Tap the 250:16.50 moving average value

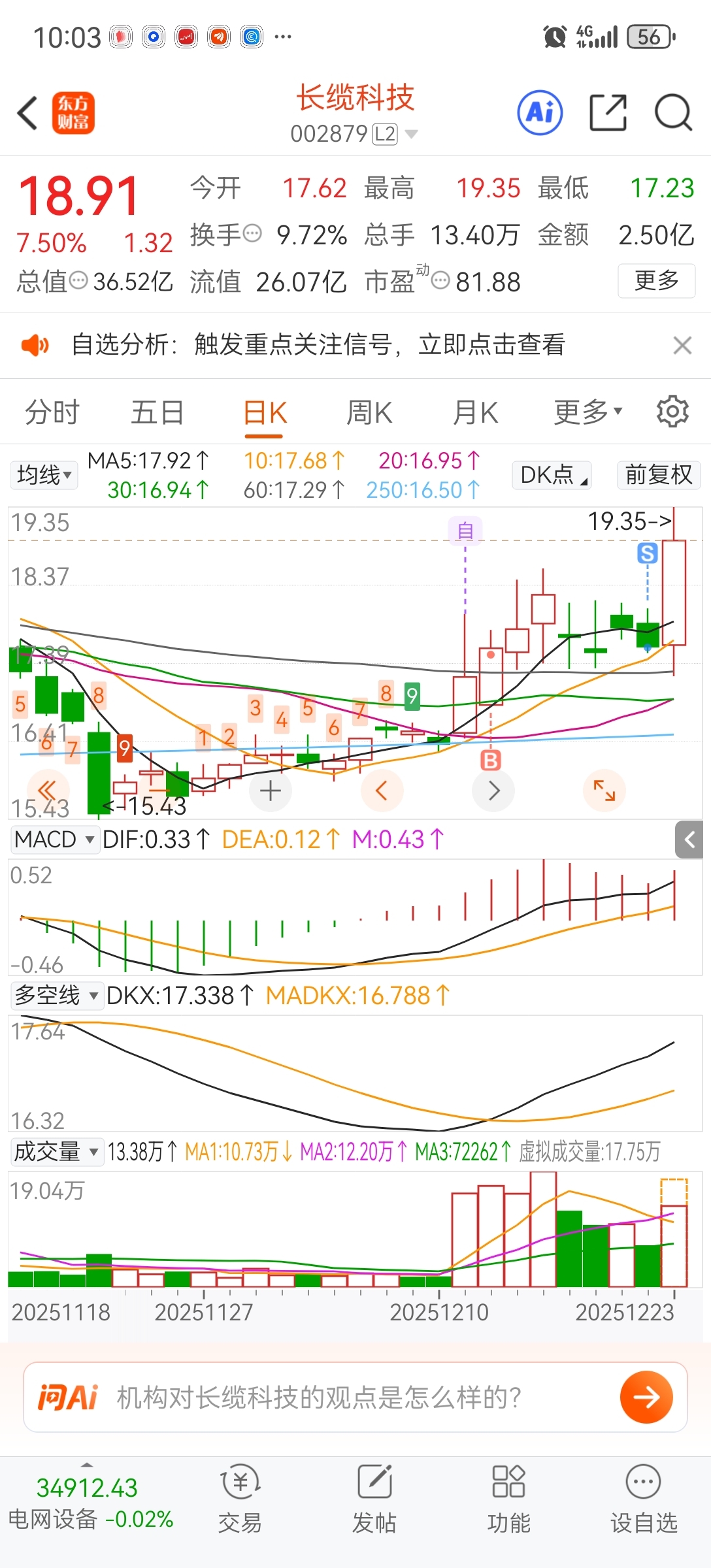point(423,490)
